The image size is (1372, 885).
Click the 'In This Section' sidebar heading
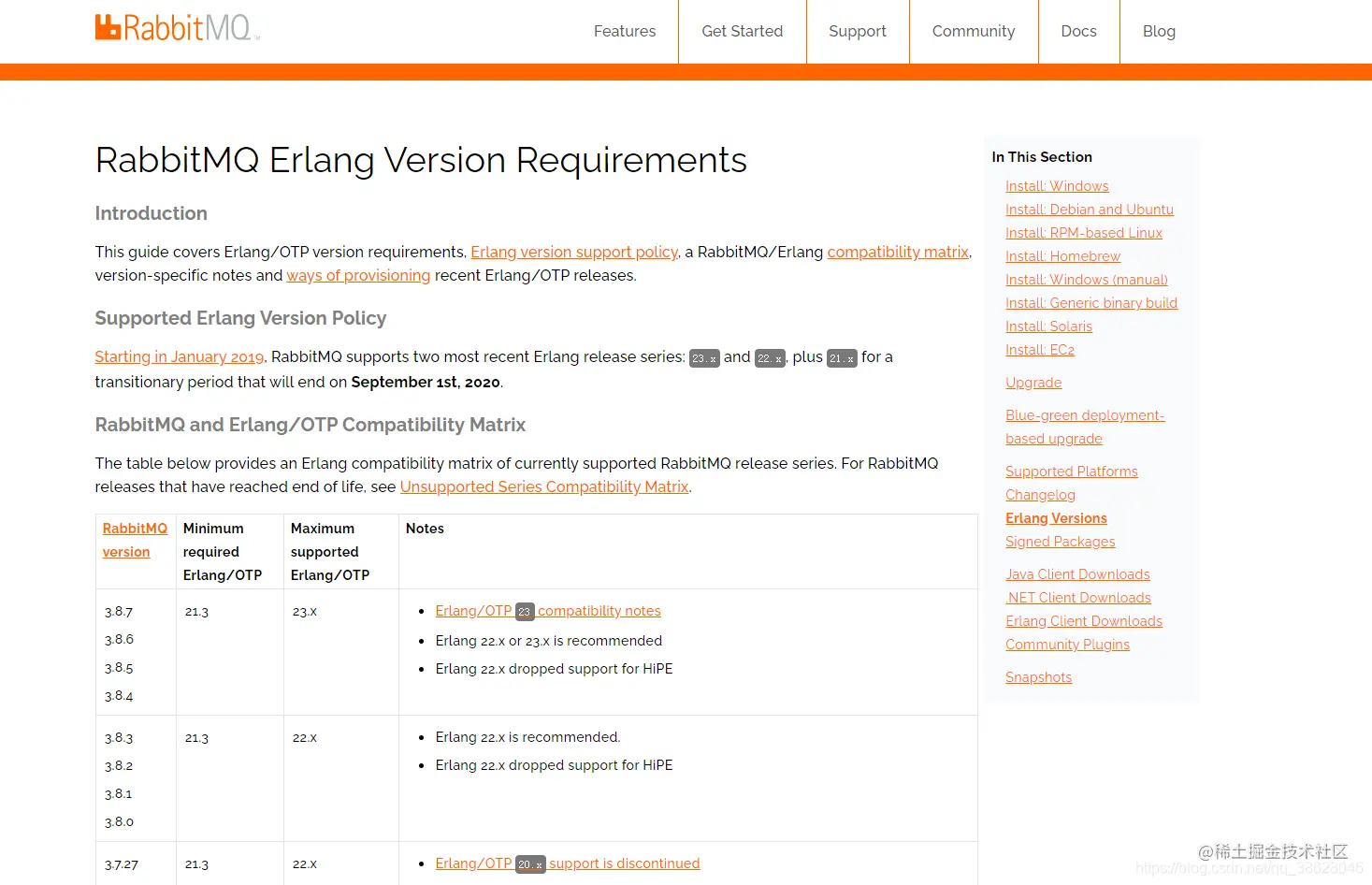(1042, 157)
